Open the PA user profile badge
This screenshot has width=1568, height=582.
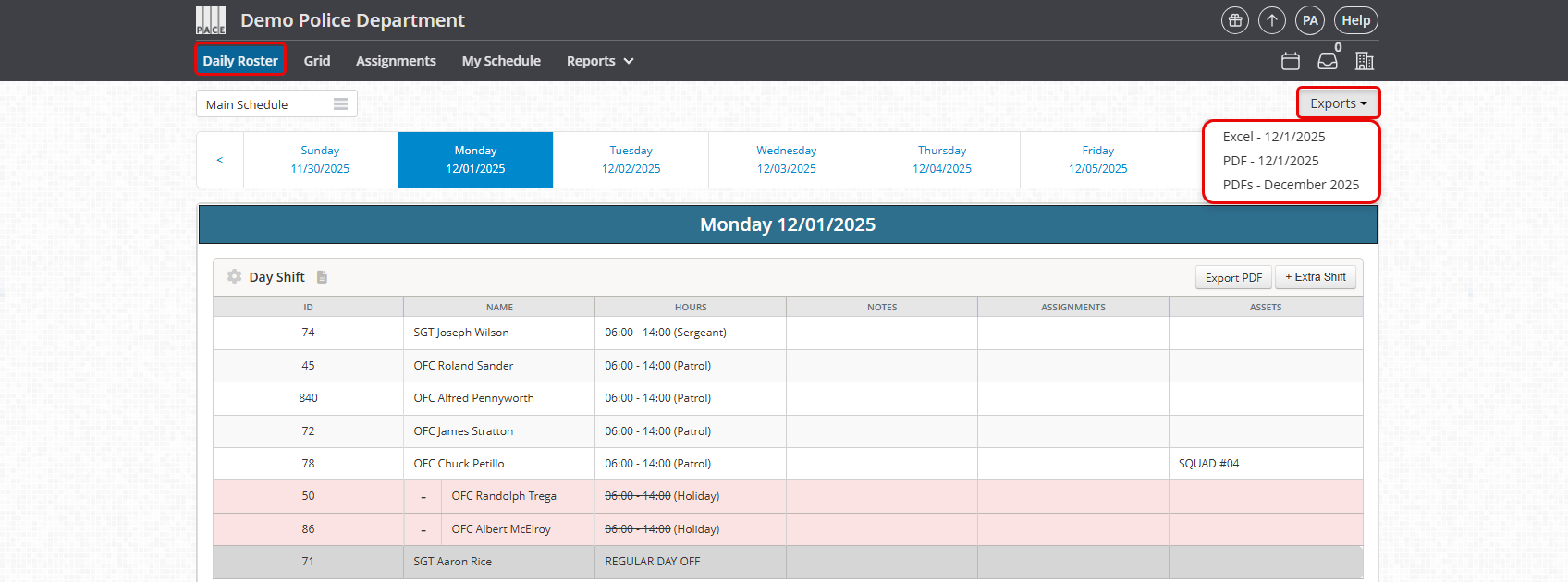[x=1310, y=20]
